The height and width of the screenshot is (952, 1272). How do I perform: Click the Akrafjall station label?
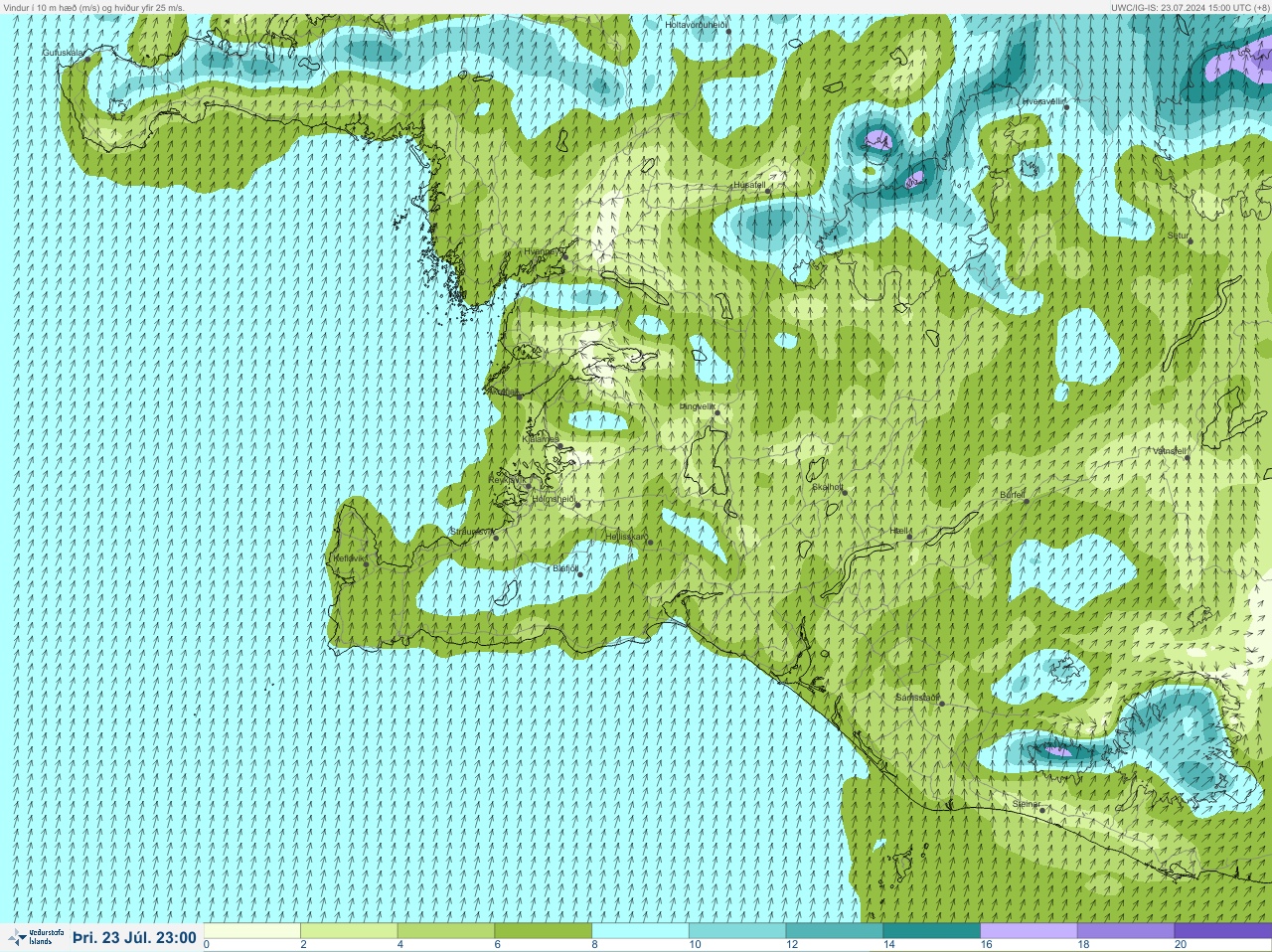tap(502, 392)
